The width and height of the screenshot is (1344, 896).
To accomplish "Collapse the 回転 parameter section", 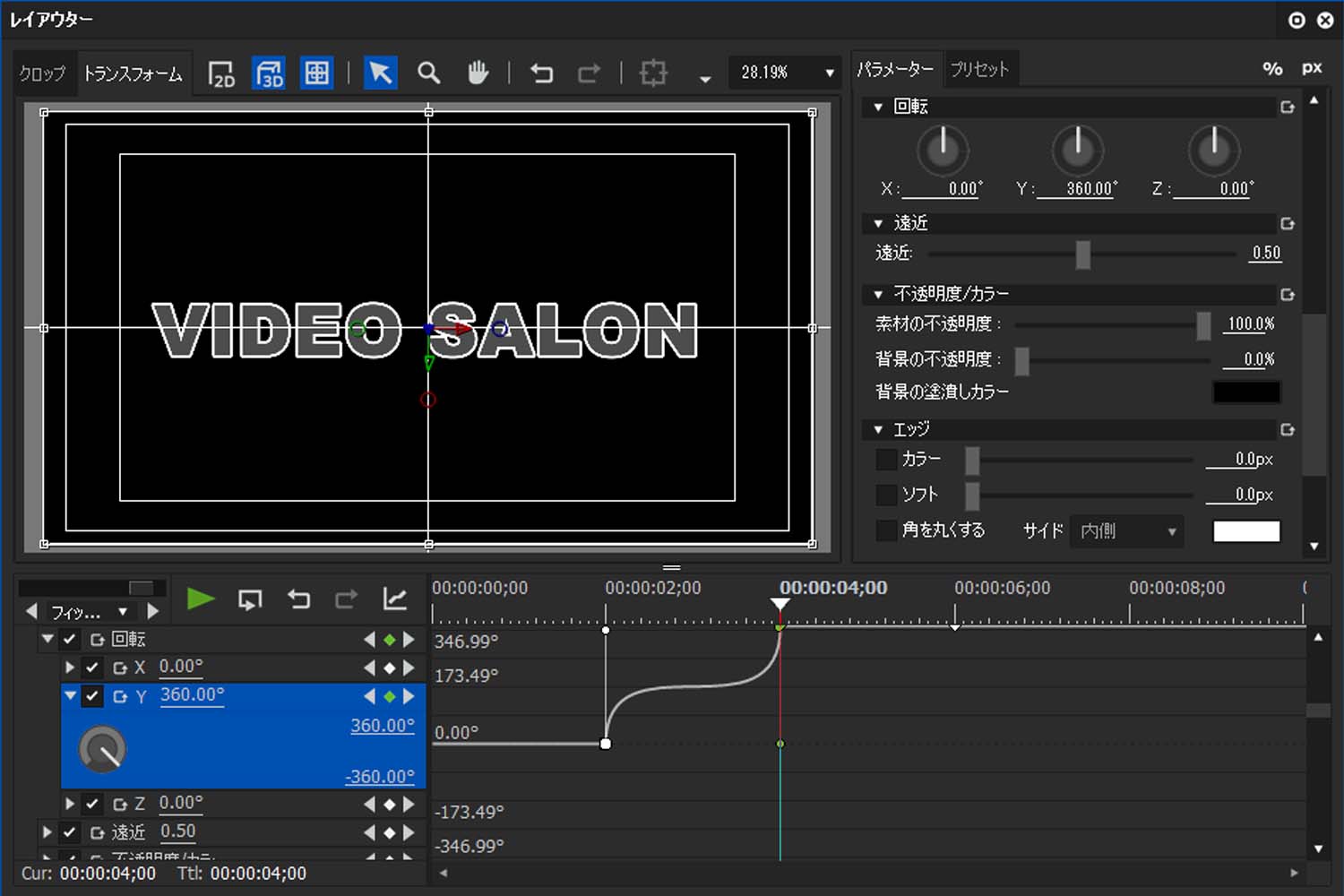I will [x=878, y=107].
